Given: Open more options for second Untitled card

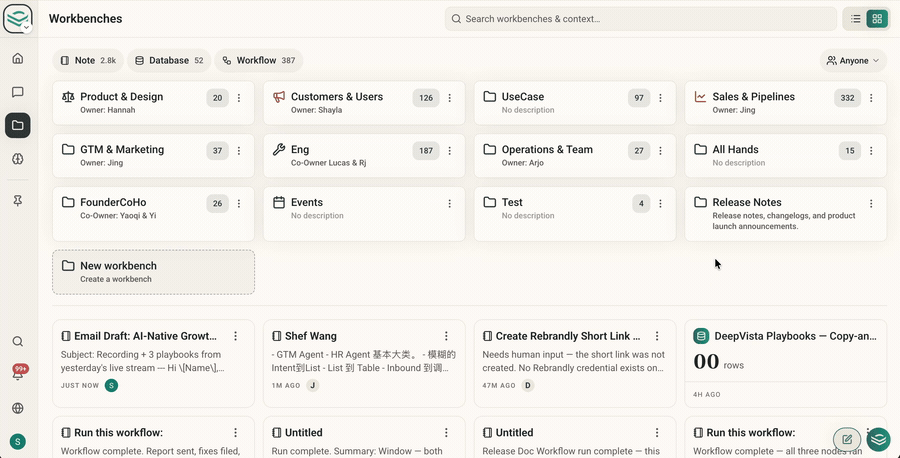Looking at the screenshot, I should click(657, 433).
